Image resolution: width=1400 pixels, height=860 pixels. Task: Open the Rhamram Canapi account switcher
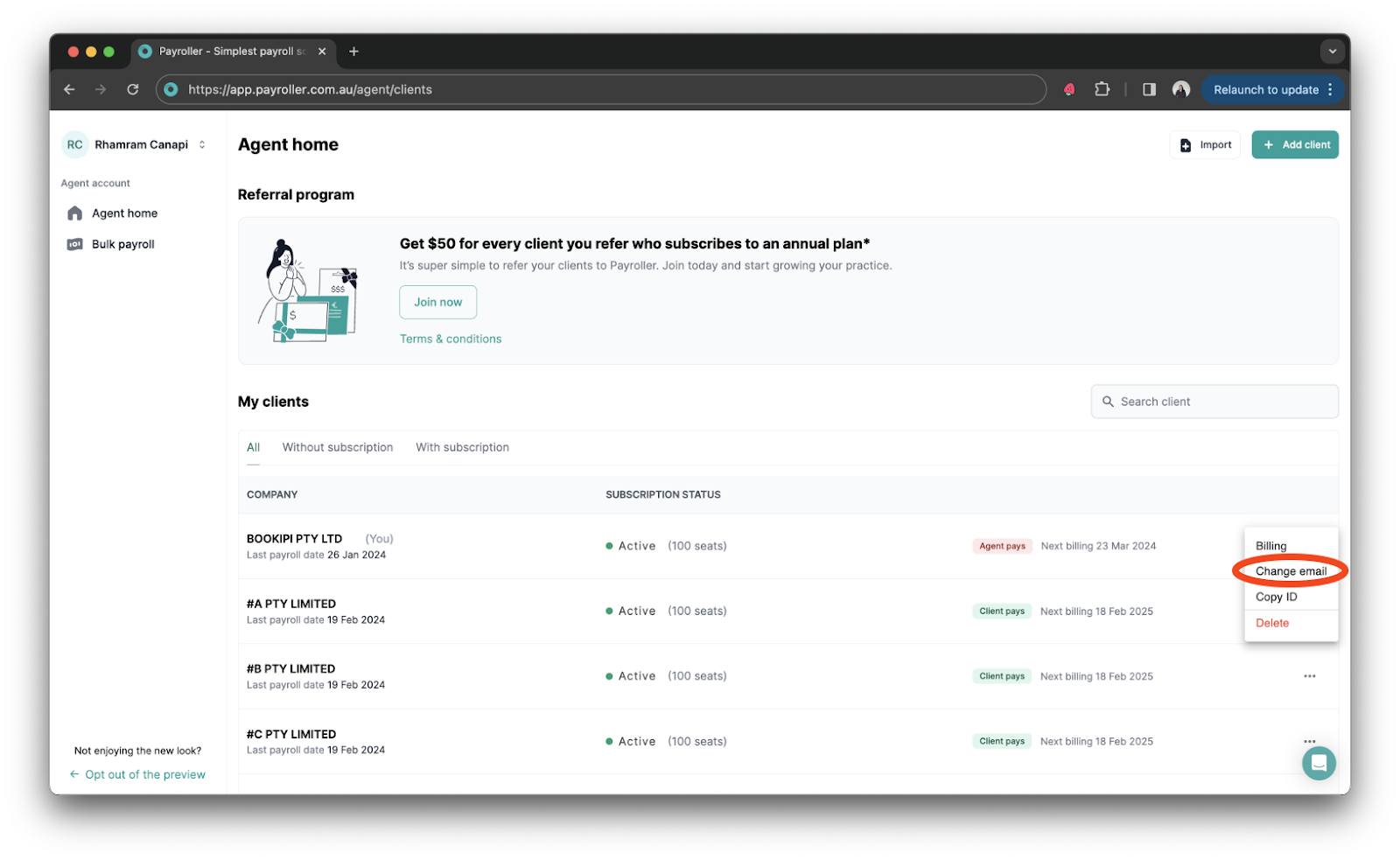136,144
